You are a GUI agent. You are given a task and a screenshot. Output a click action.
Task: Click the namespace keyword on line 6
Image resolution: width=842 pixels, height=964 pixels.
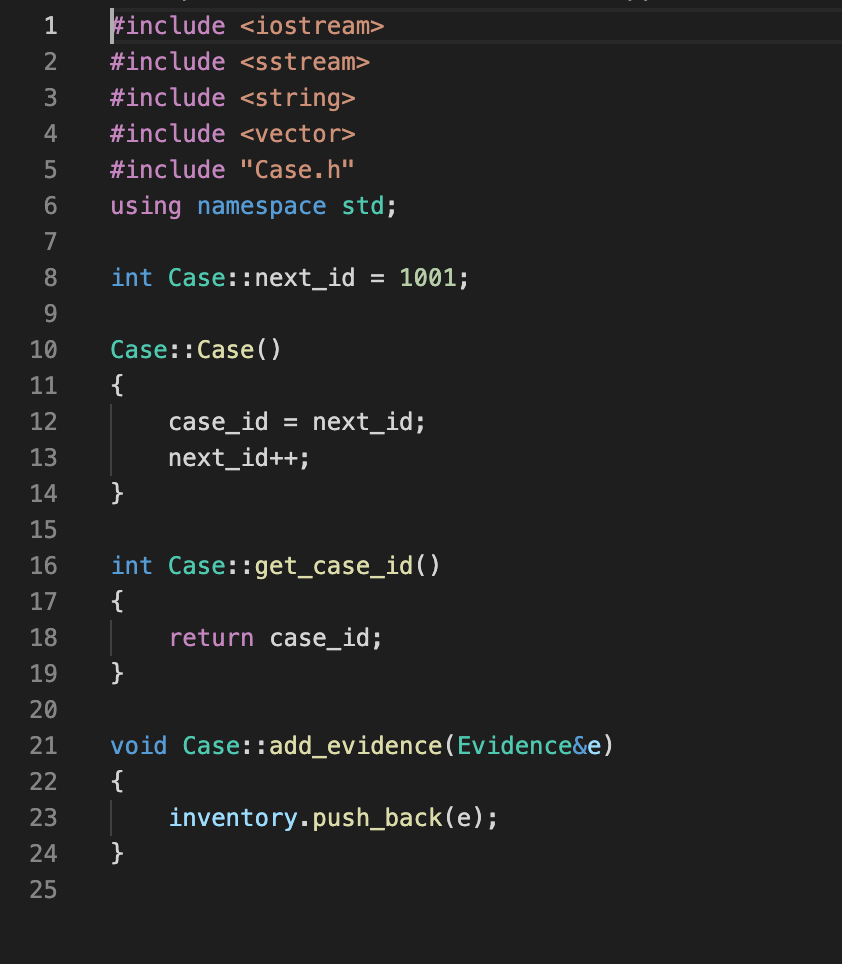(x=262, y=207)
